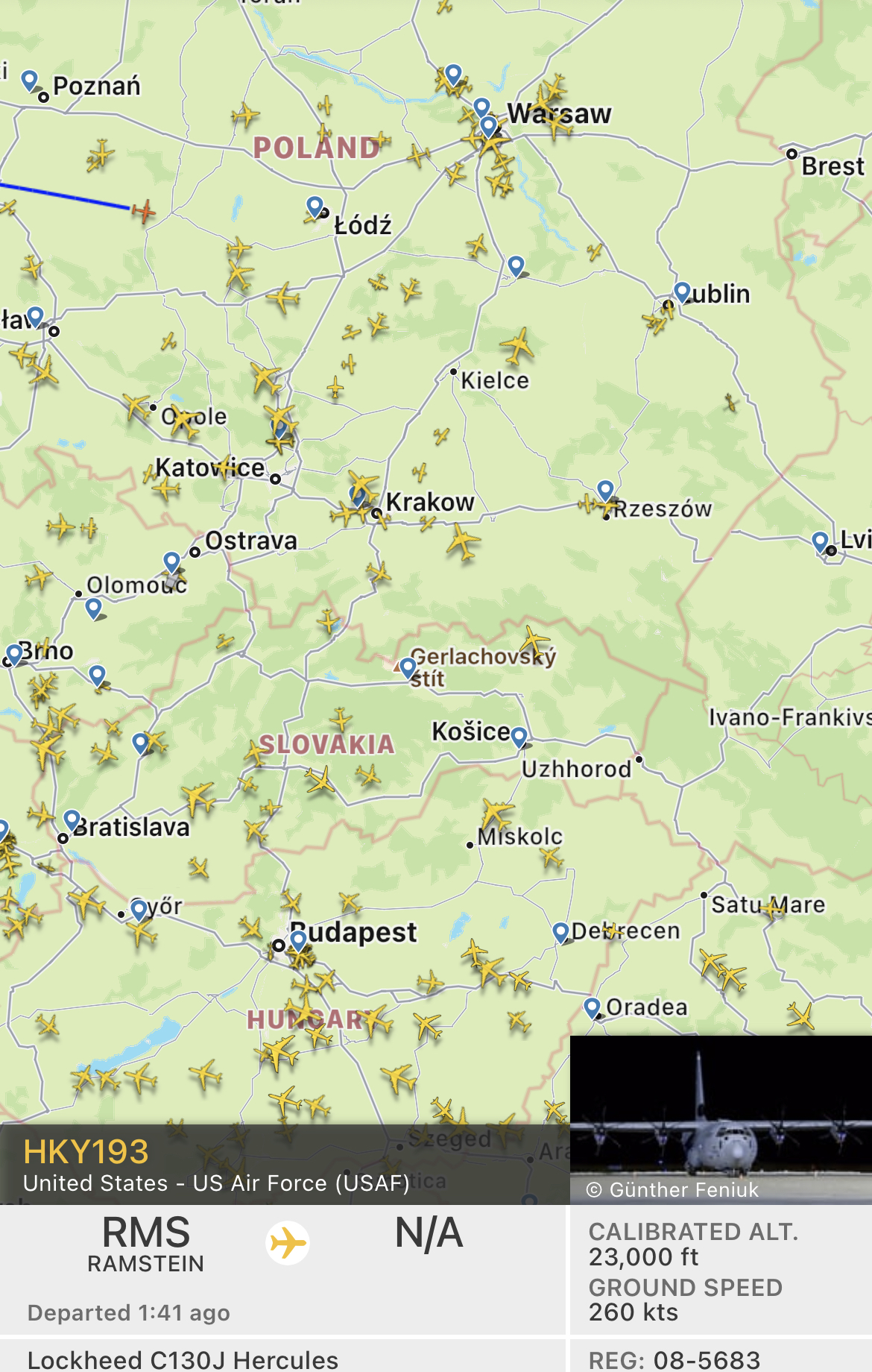Select the Oradea airport pin
Viewport: 872px width, 1372px height.
pos(592,1007)
